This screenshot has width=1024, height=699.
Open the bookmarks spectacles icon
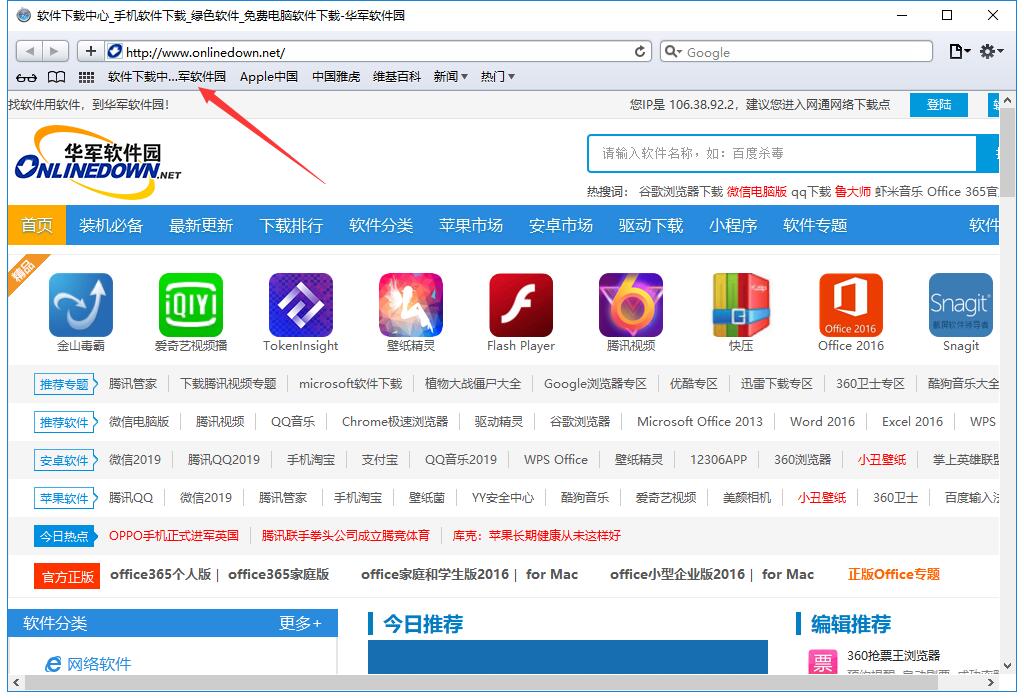pyautogui.click(x=26, y=77)
